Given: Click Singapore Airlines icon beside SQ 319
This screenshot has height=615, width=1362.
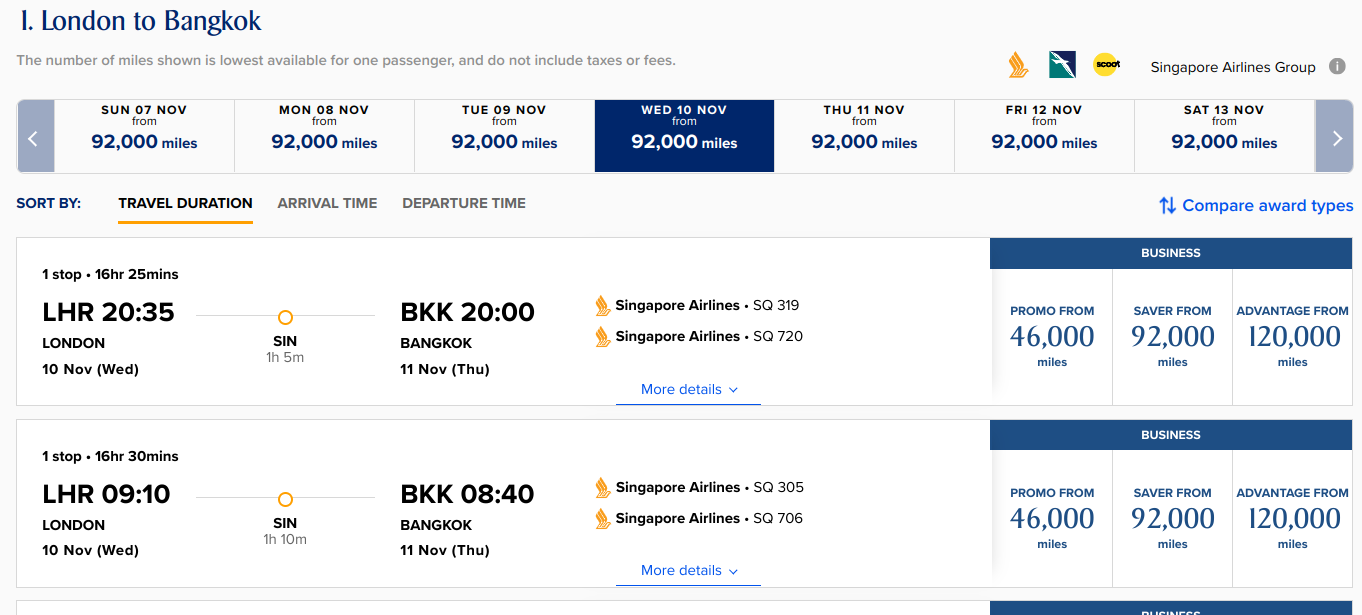Looking at the screenshot, I should (603, 305).
